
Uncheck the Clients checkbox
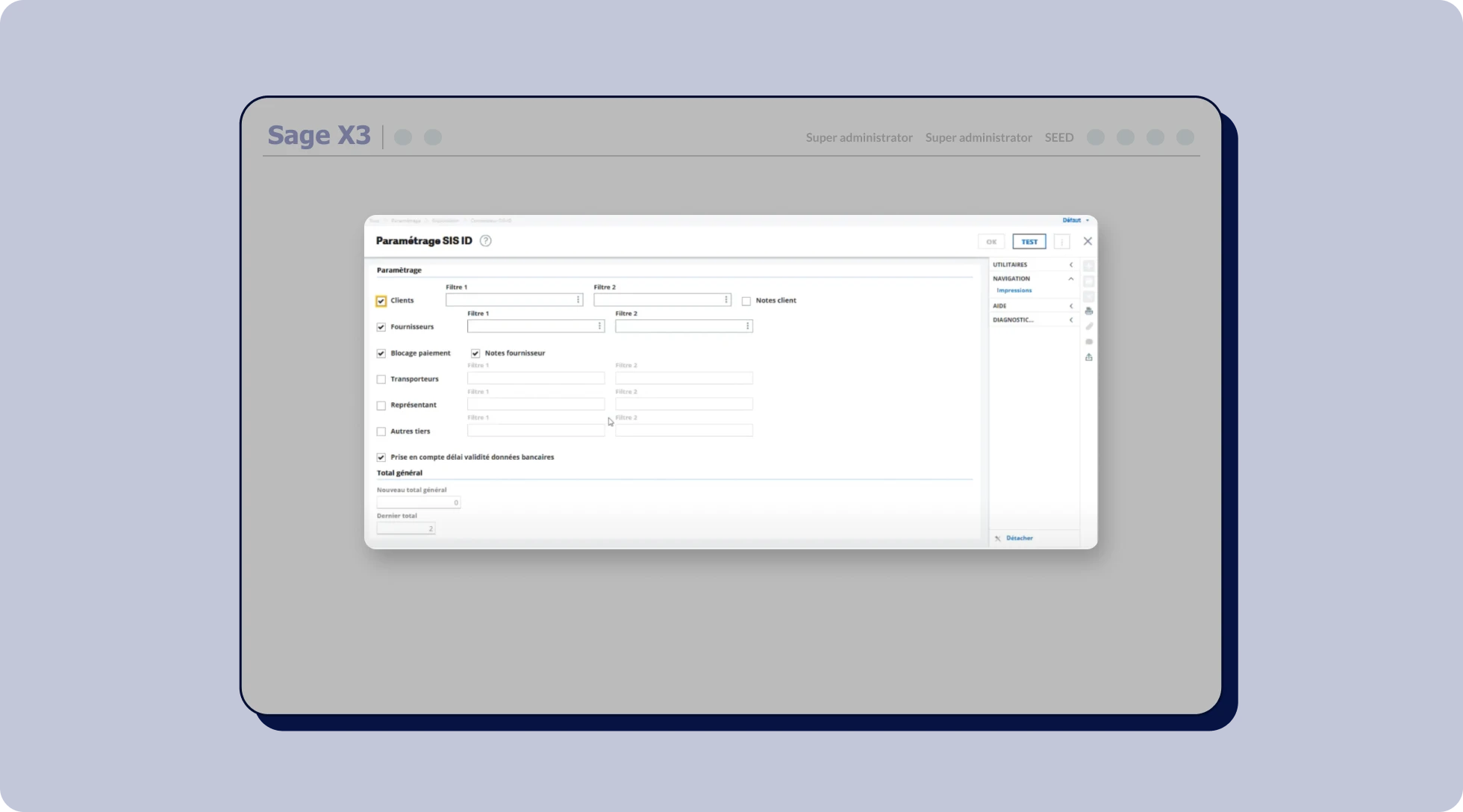point(381,301)
